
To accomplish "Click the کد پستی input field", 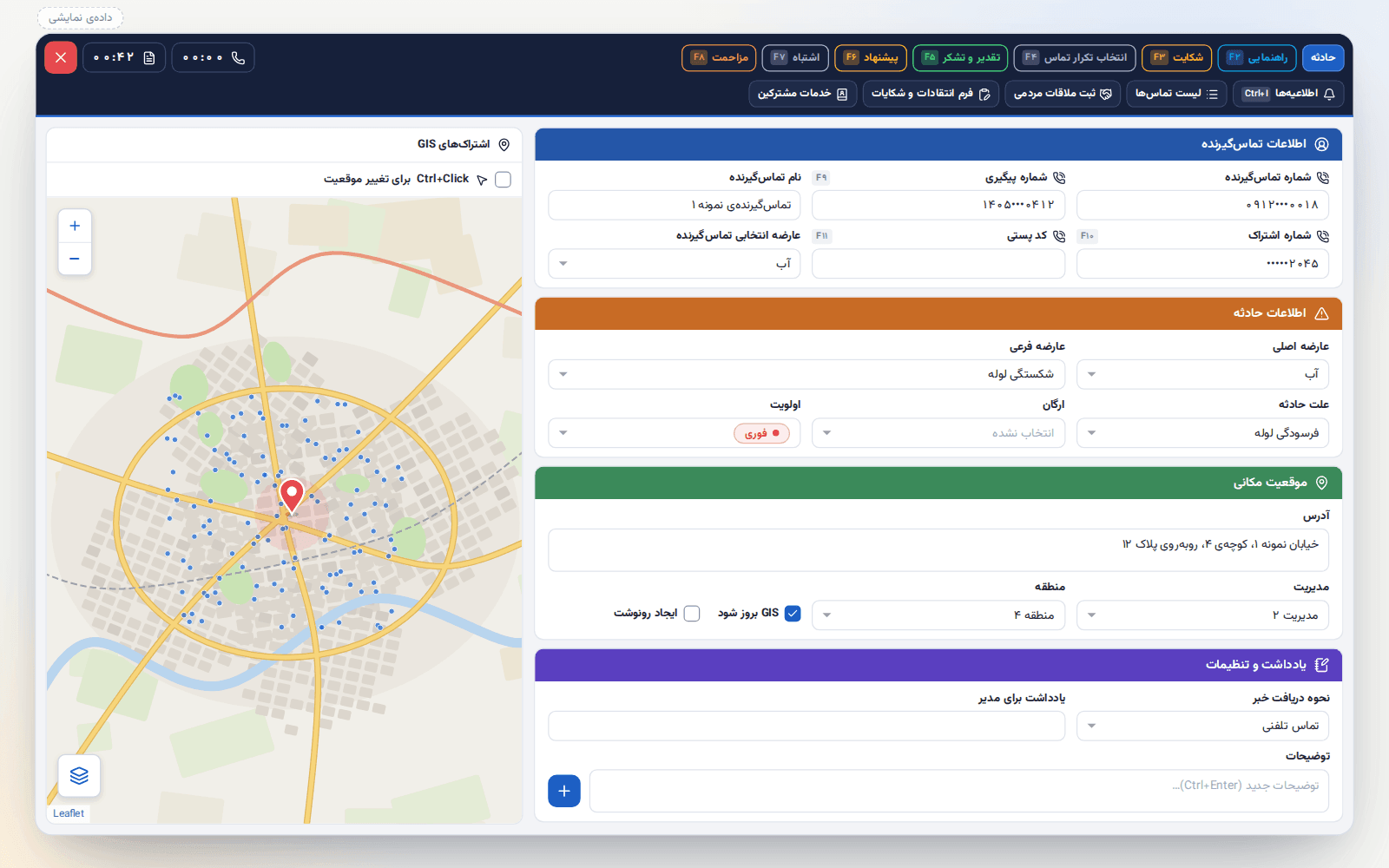I will pyautogui.click(x=938, y=264).
